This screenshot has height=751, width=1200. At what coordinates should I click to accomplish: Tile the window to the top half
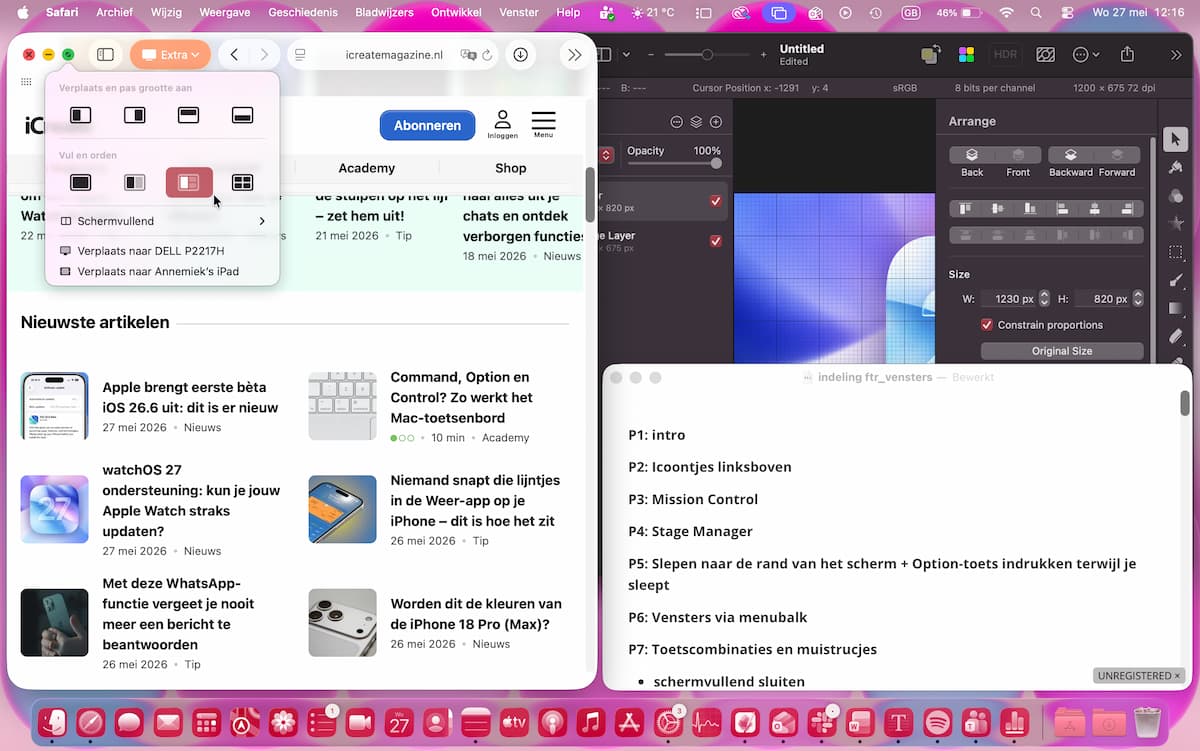click(188, 116)
